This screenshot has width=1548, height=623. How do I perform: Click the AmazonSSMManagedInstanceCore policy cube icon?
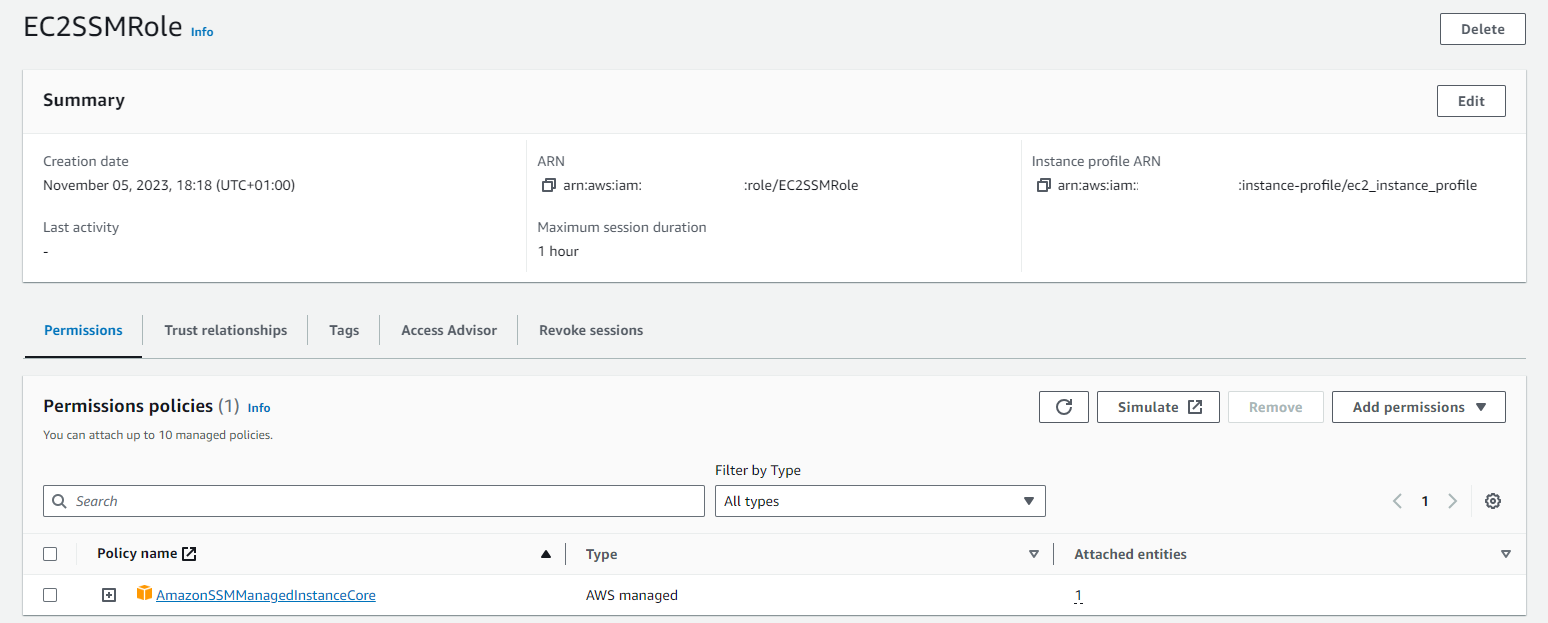click(144, 594)
